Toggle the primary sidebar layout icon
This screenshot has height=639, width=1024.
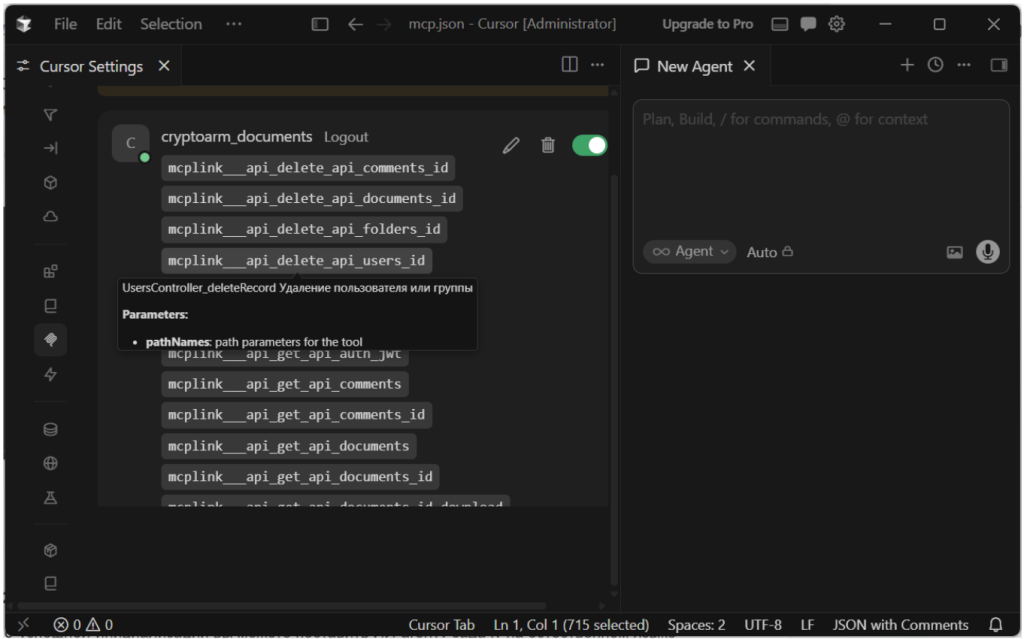pyautogui.click(x=320, y=24)
